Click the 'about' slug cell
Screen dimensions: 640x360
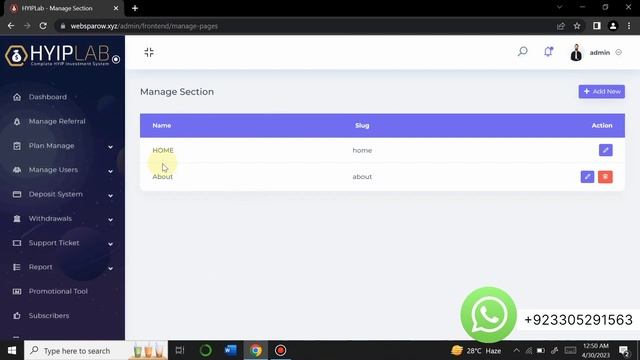(362, 177)
